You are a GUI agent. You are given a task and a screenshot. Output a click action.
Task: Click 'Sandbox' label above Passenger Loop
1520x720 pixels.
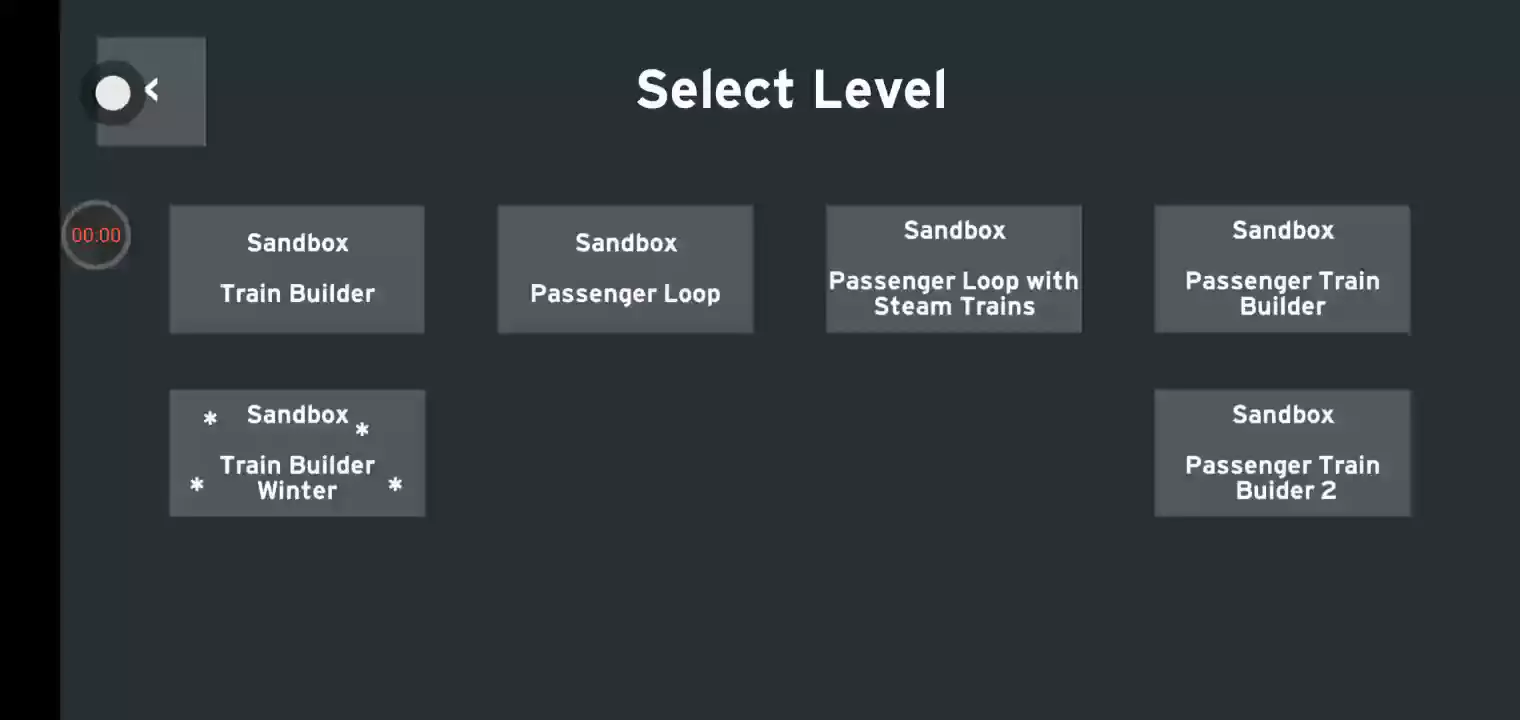pyautogui.click(x=626, y=243)
